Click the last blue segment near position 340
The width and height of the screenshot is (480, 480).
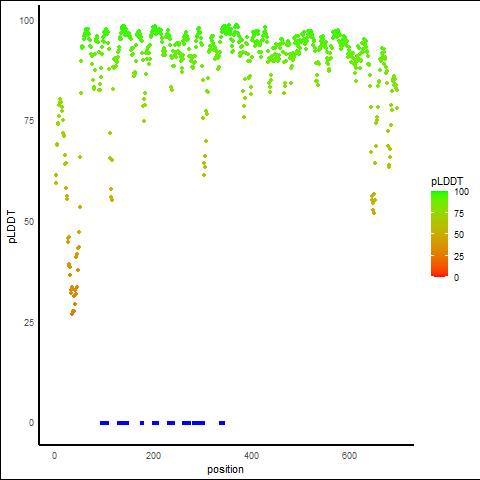[x=222, y=423]
